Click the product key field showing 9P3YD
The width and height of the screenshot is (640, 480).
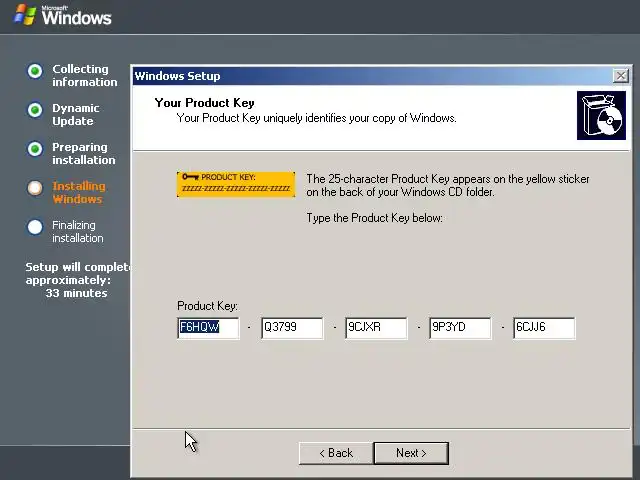pos(460,328)
